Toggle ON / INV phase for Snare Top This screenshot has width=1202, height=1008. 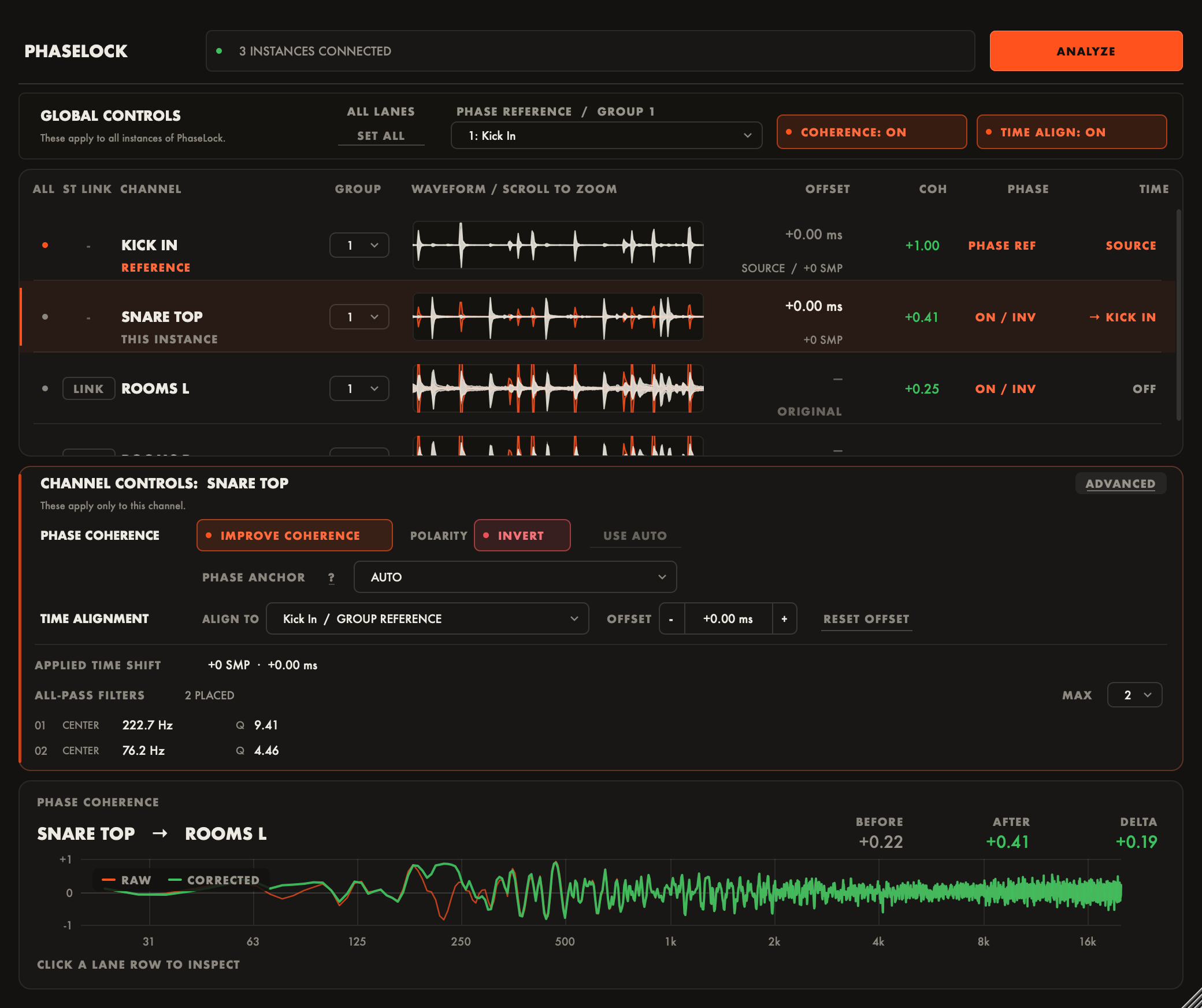coord(1005,317)
